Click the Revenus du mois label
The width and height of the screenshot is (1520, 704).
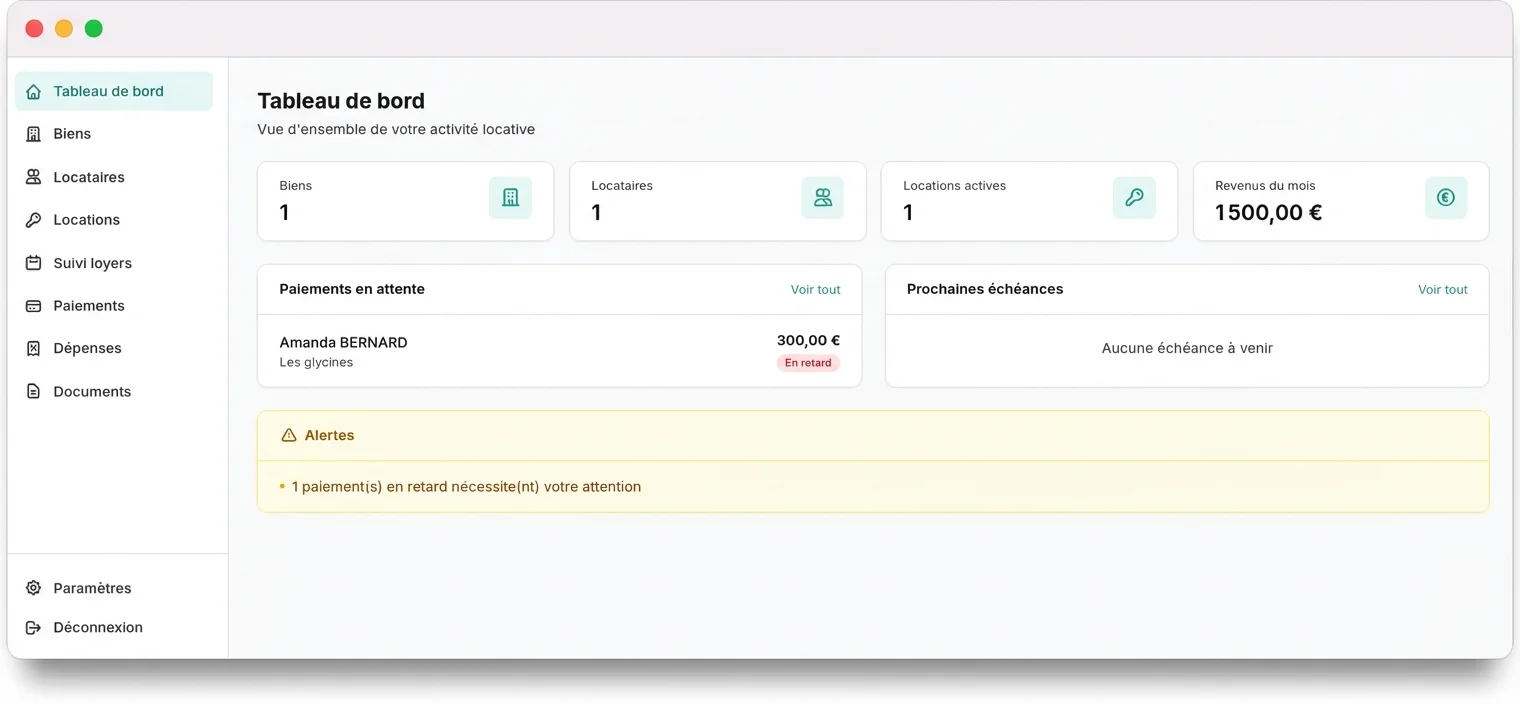pos(1265,186)
